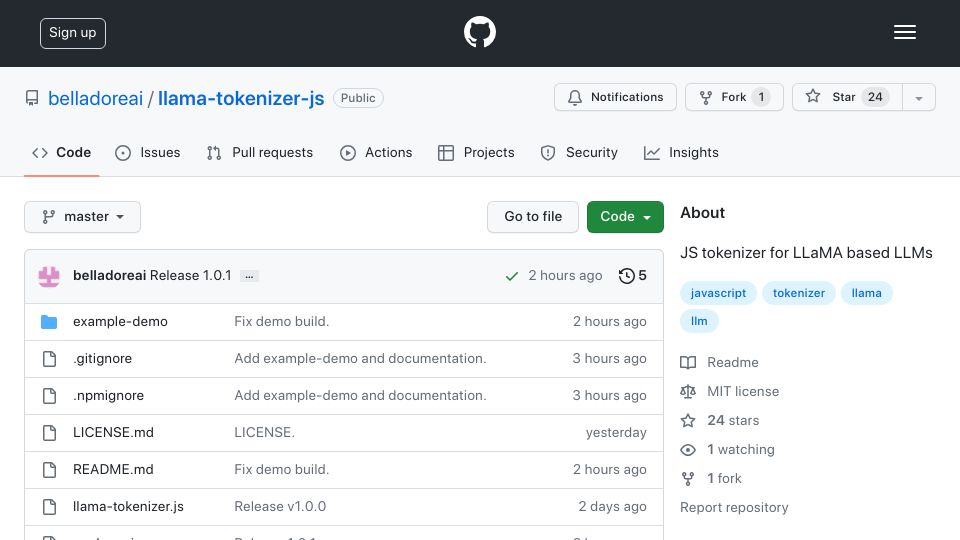Click the LICENSE.md file icon
Screen dimensions: 960x540
(x=49, y=433)
